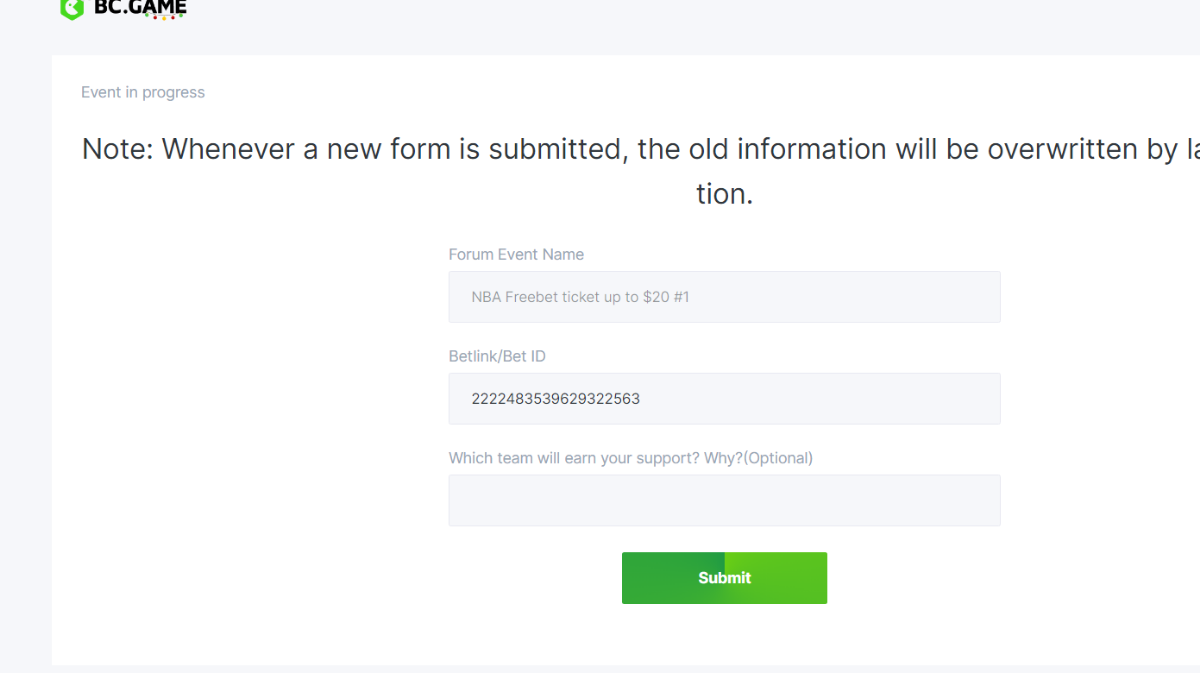Click into the Betlink/Bet ID input
The image size is (1200, 673).
tap(724, 399)
